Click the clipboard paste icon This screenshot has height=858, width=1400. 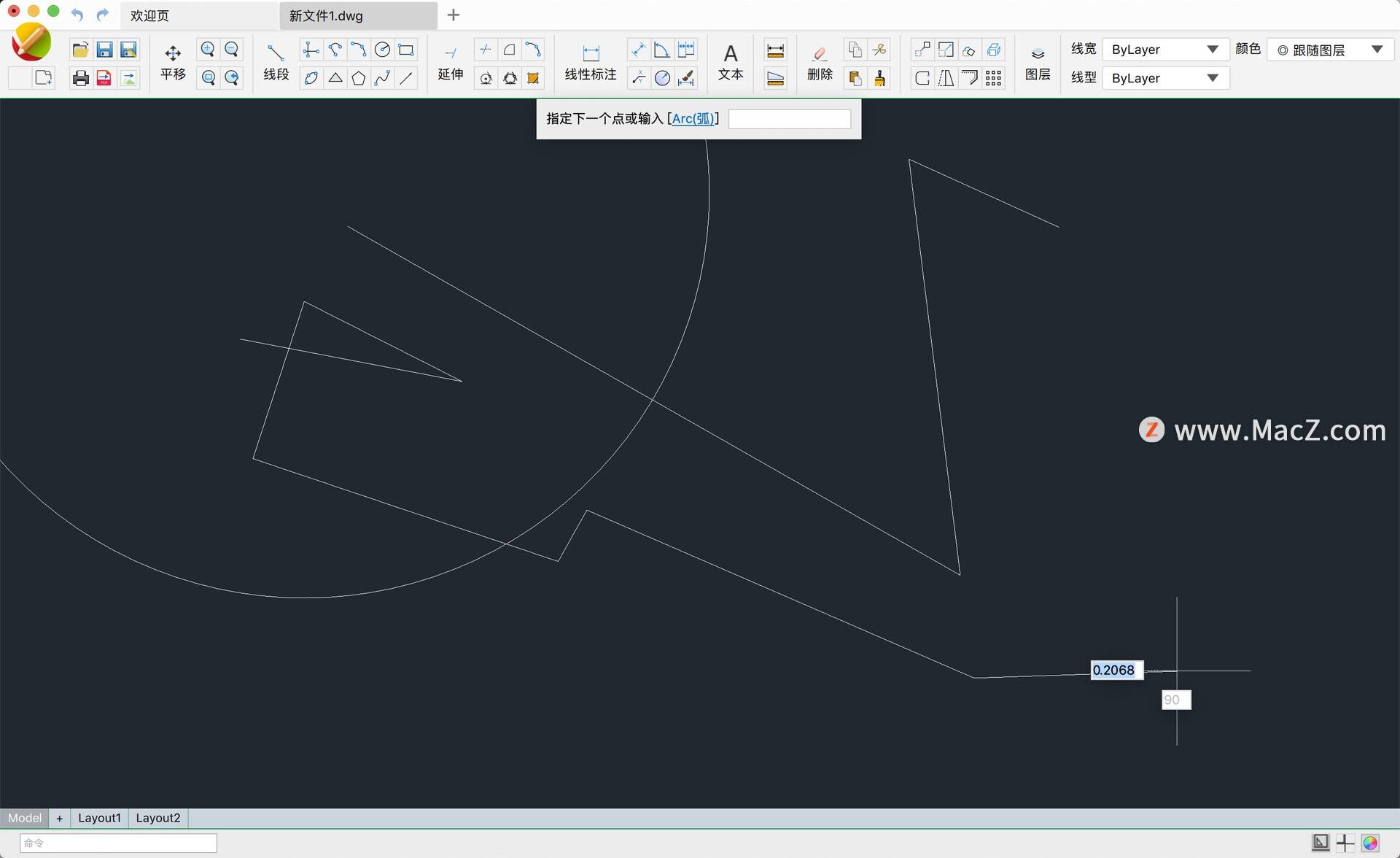pyautogui.click(x=855, y=78)
